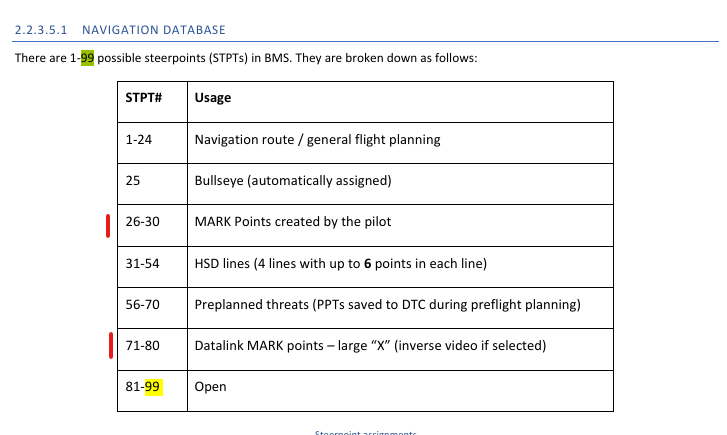Click the Datalink MARK points usage cell
The width and height of the screenshot is (727, 435).
(401, 350)
